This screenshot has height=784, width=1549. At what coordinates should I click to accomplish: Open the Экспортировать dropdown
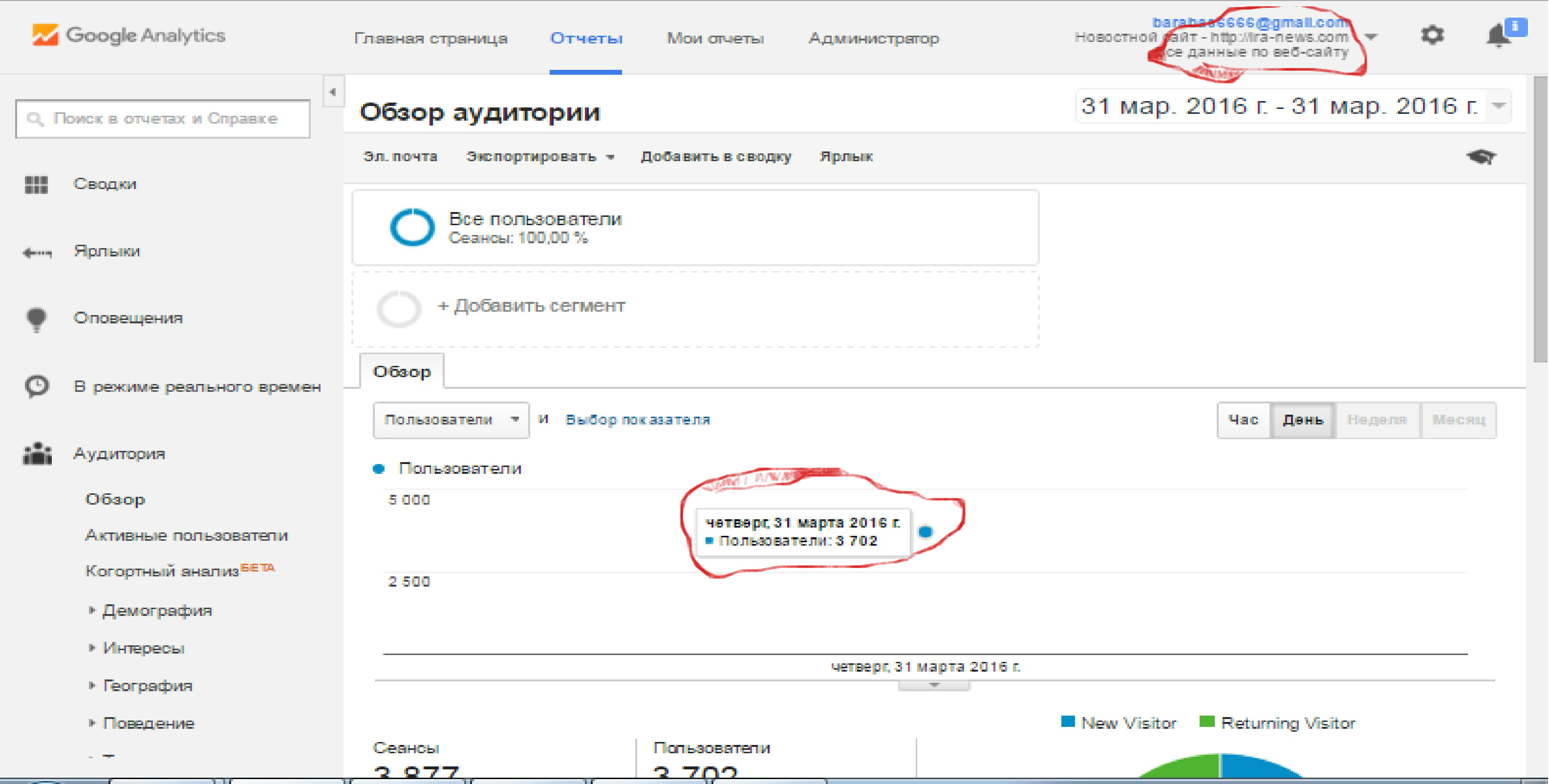540,157
